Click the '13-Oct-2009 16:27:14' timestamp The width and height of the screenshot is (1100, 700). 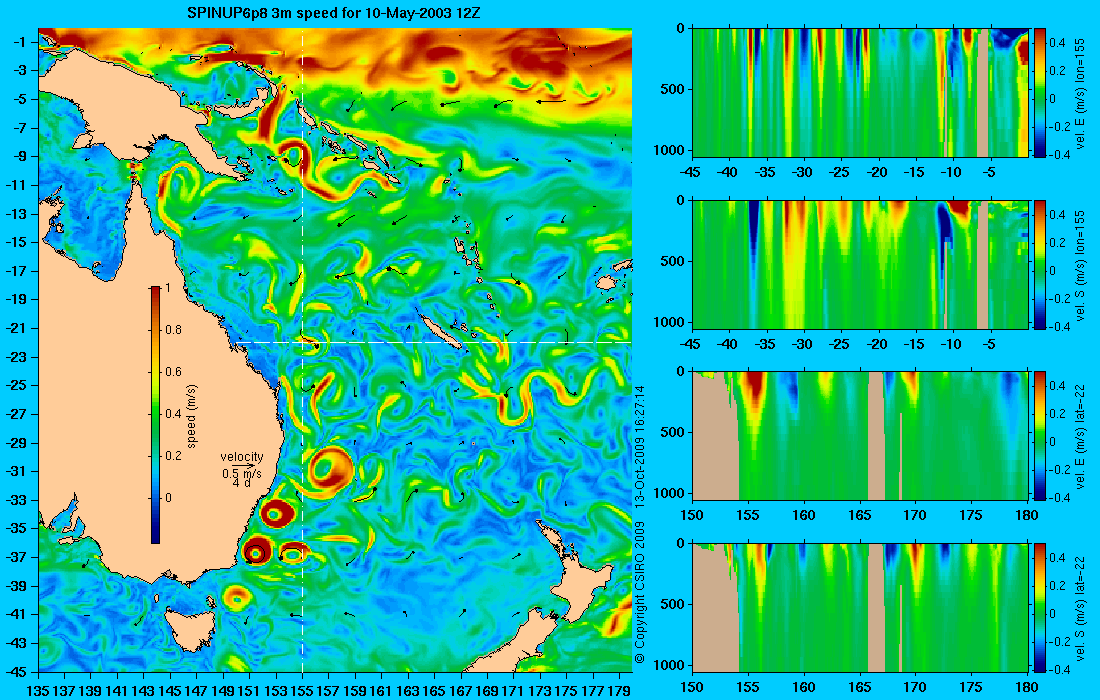(x=639, y=447)
